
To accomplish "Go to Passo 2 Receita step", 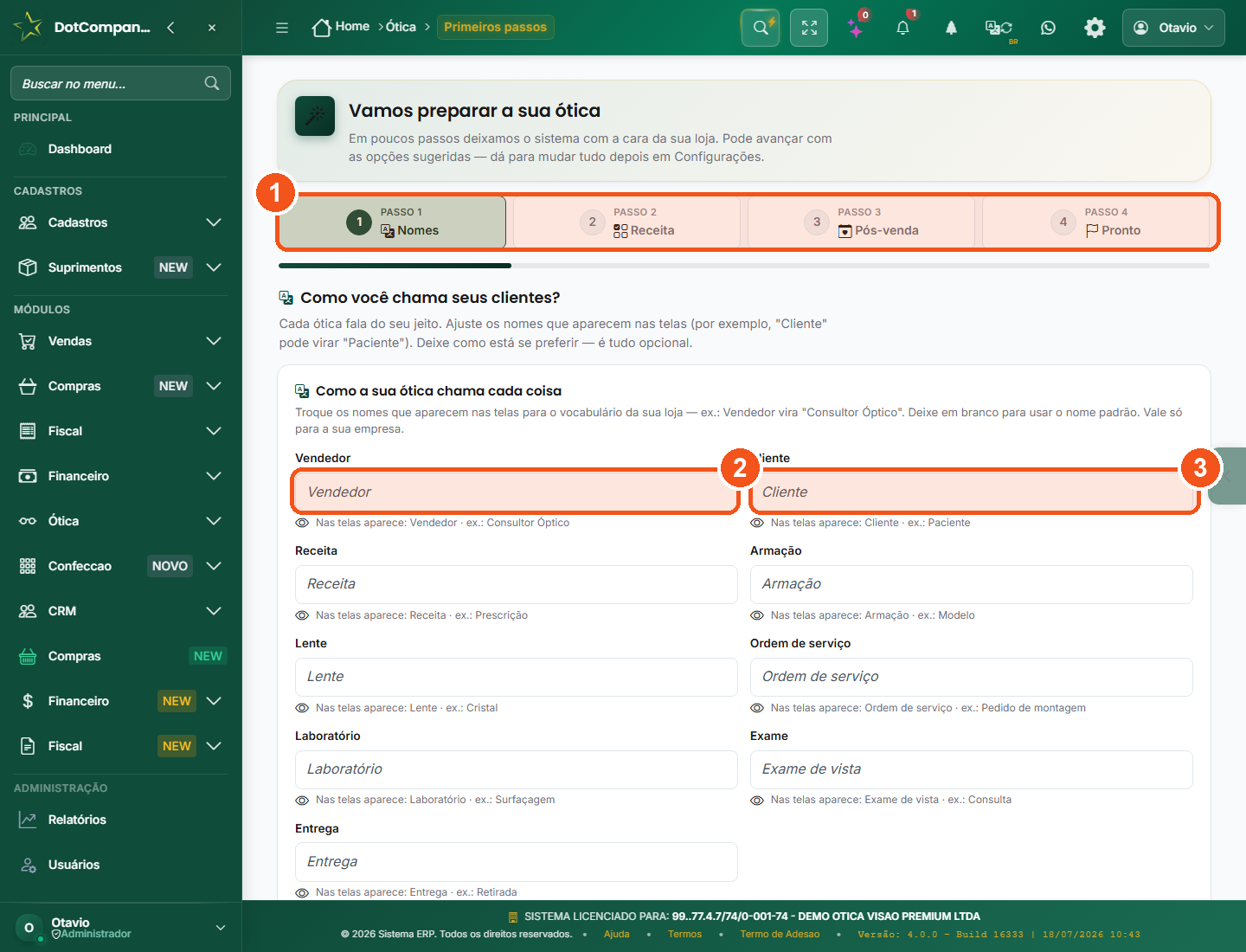I will click(x=626, y=222).
